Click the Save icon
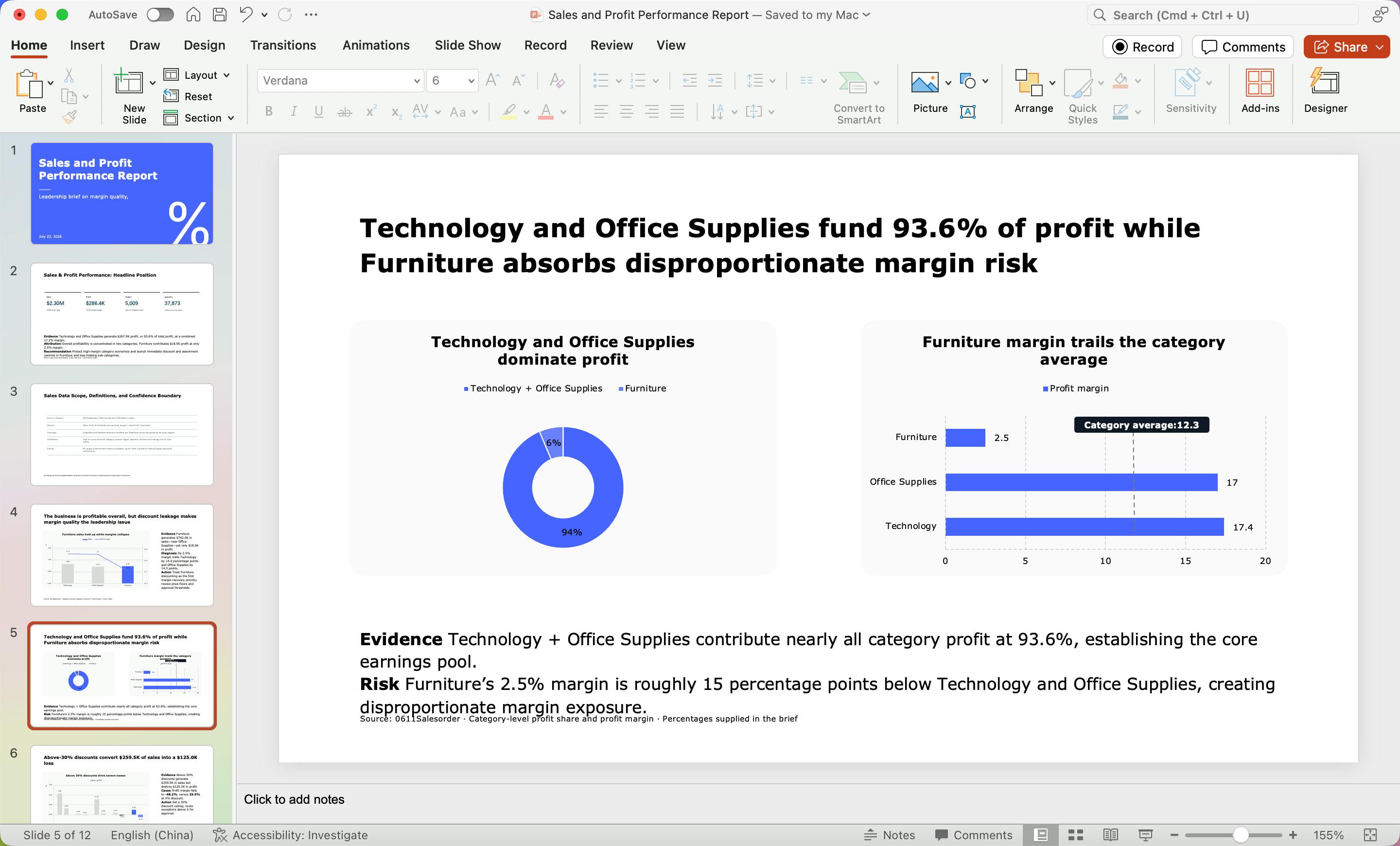Image resolution: width=1400 pixels, height=846 pixels. (x=219, y=15)
